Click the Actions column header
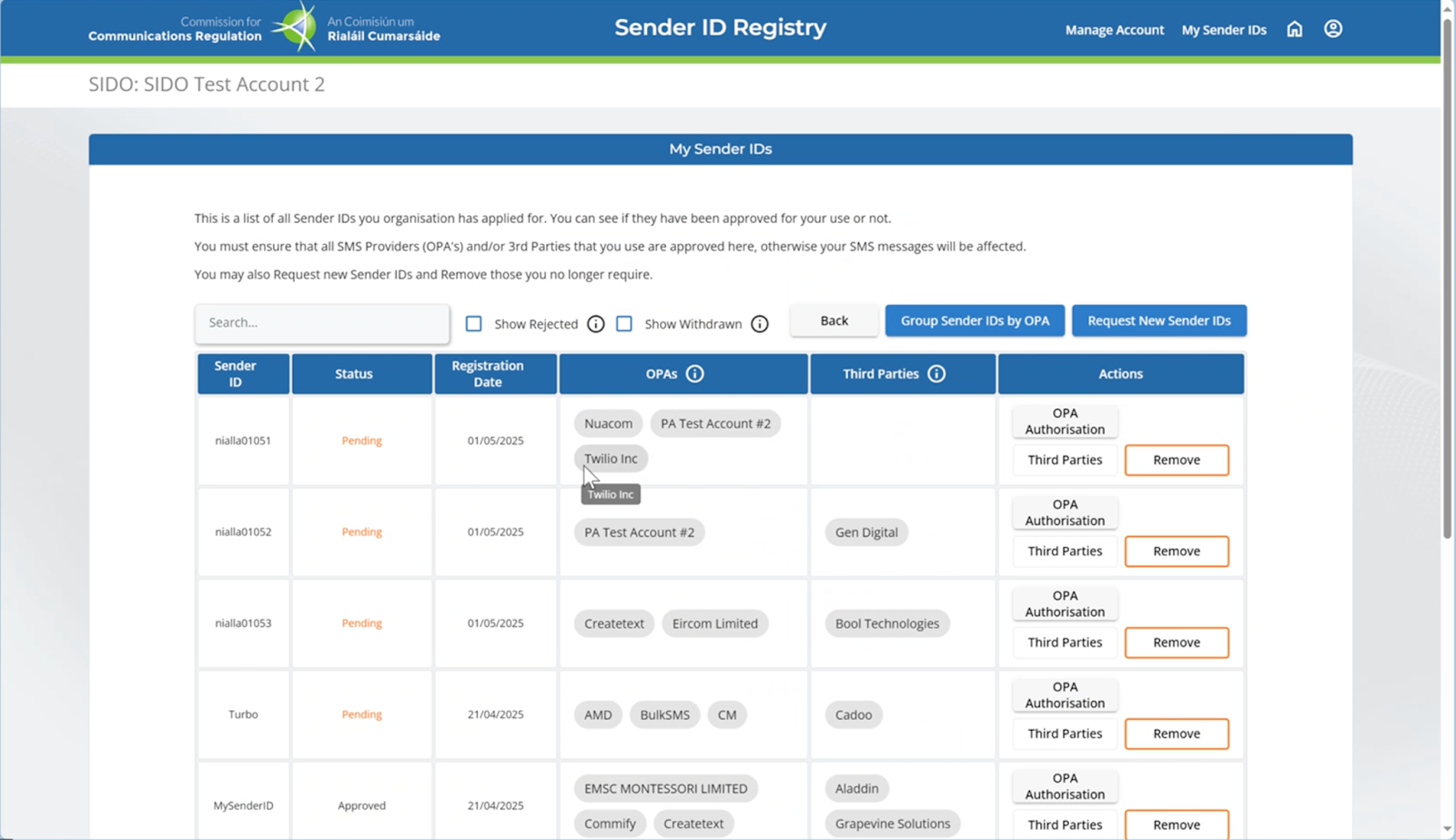The height and width of the screenshot is (840, 1456). 1121,374
